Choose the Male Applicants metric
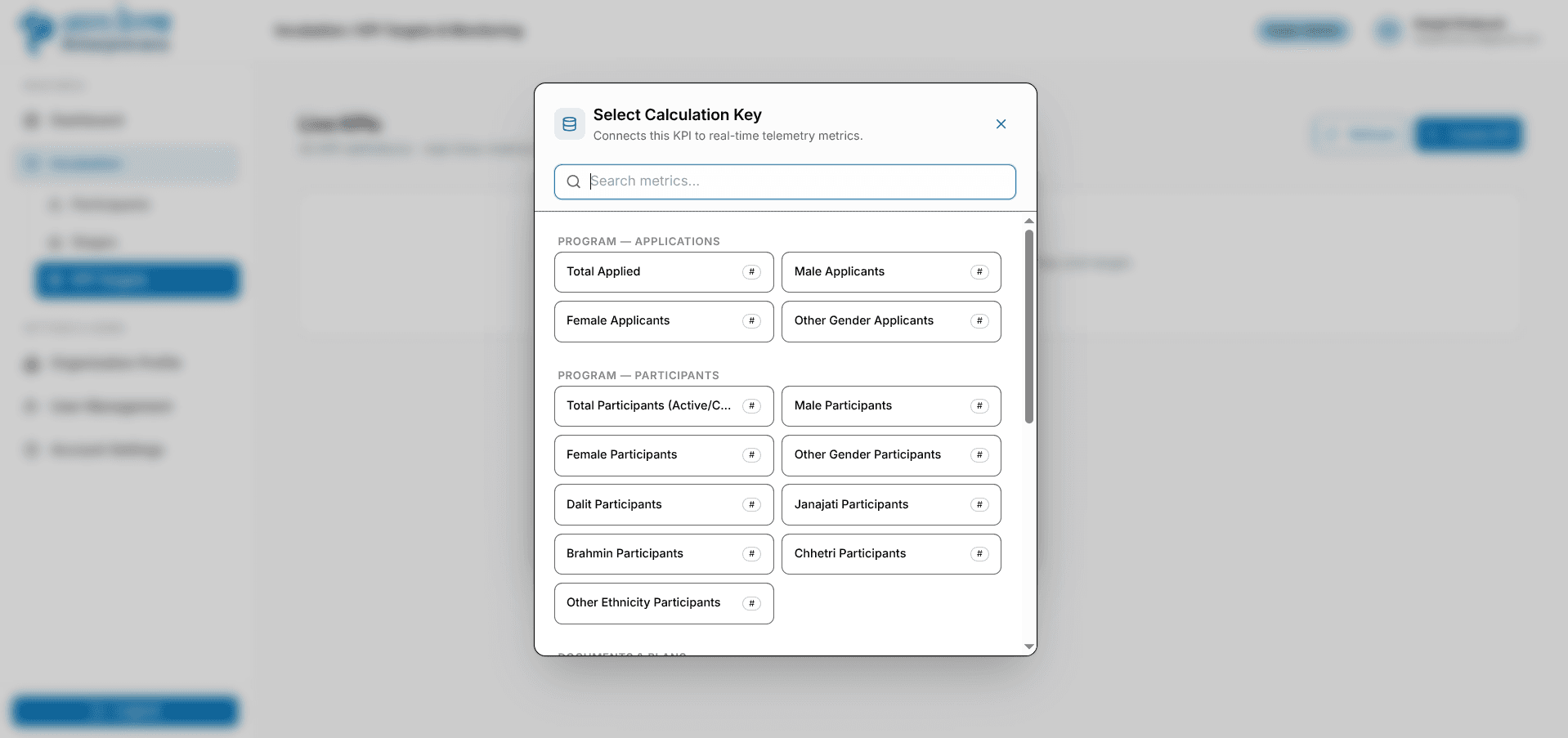Viewport: 1568px width, 738px height. 891,272
